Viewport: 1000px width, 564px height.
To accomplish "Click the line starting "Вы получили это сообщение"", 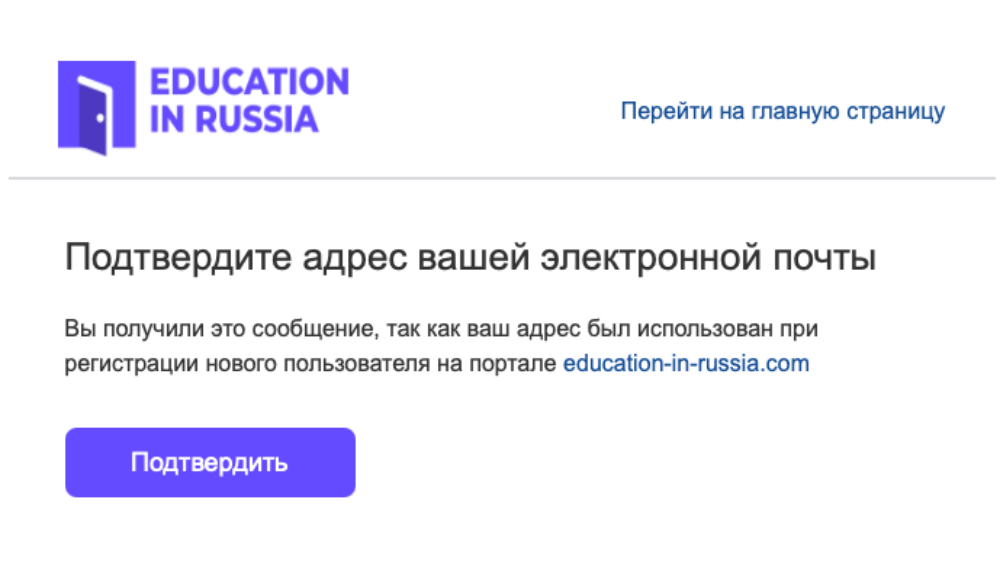I will 448,328.
